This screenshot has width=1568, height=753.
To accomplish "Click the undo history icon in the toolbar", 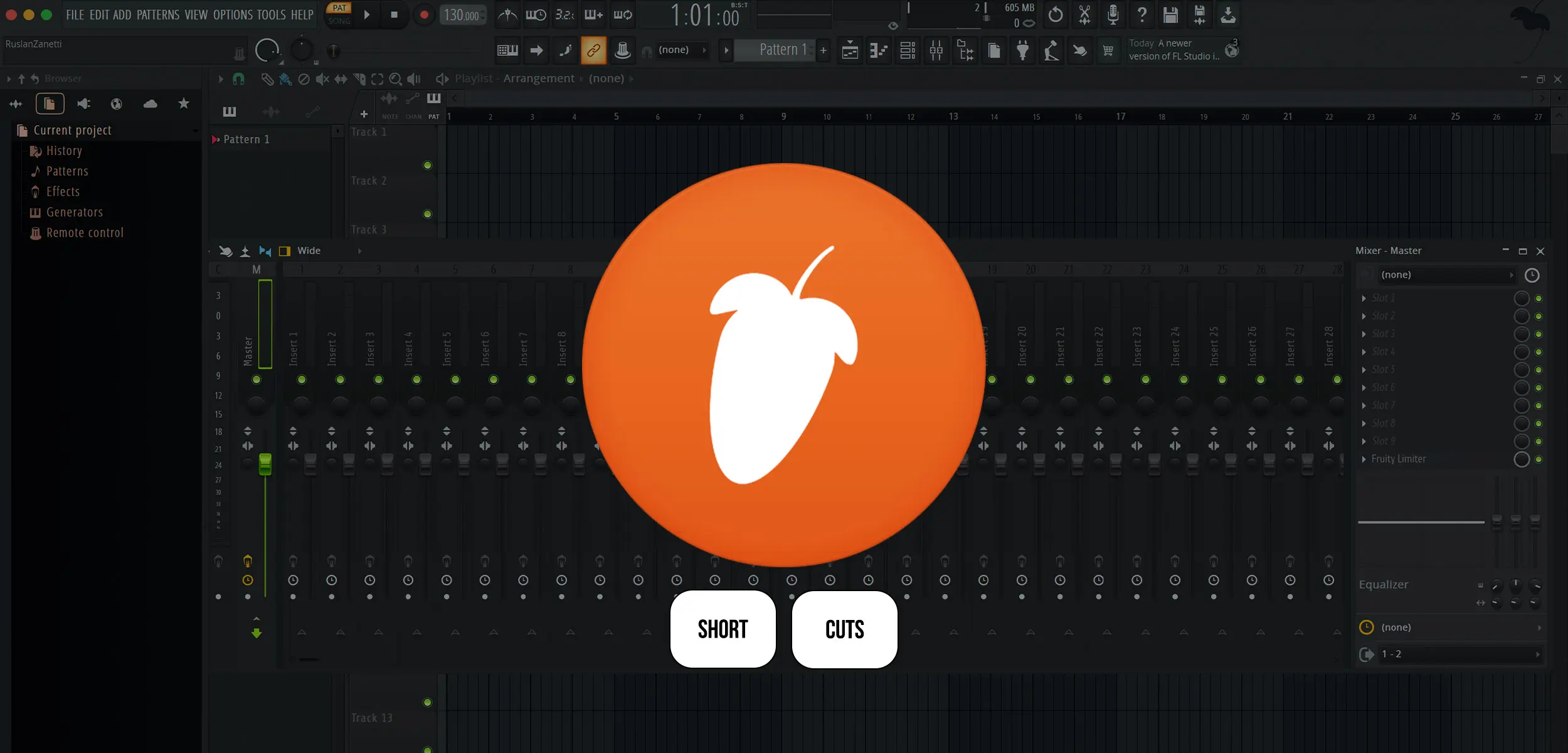I will coord(1056,14).
